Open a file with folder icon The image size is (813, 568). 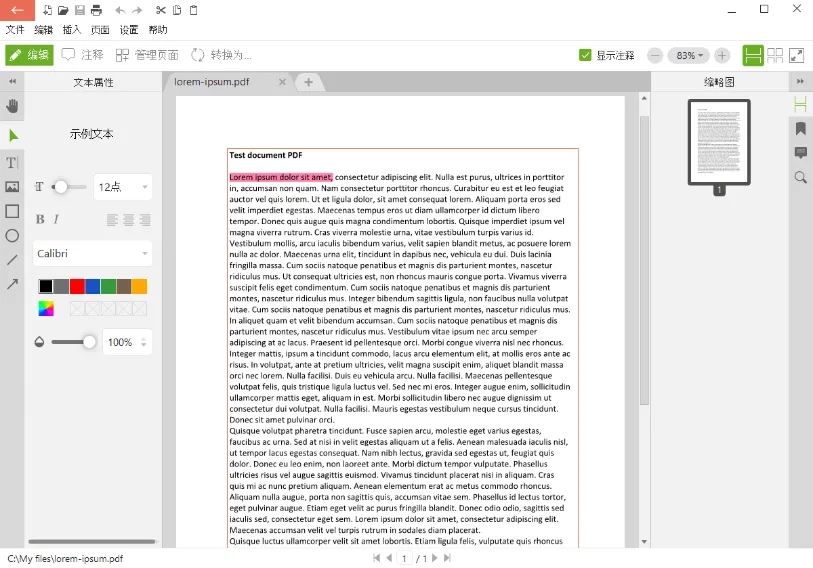(x=63, y=10)
